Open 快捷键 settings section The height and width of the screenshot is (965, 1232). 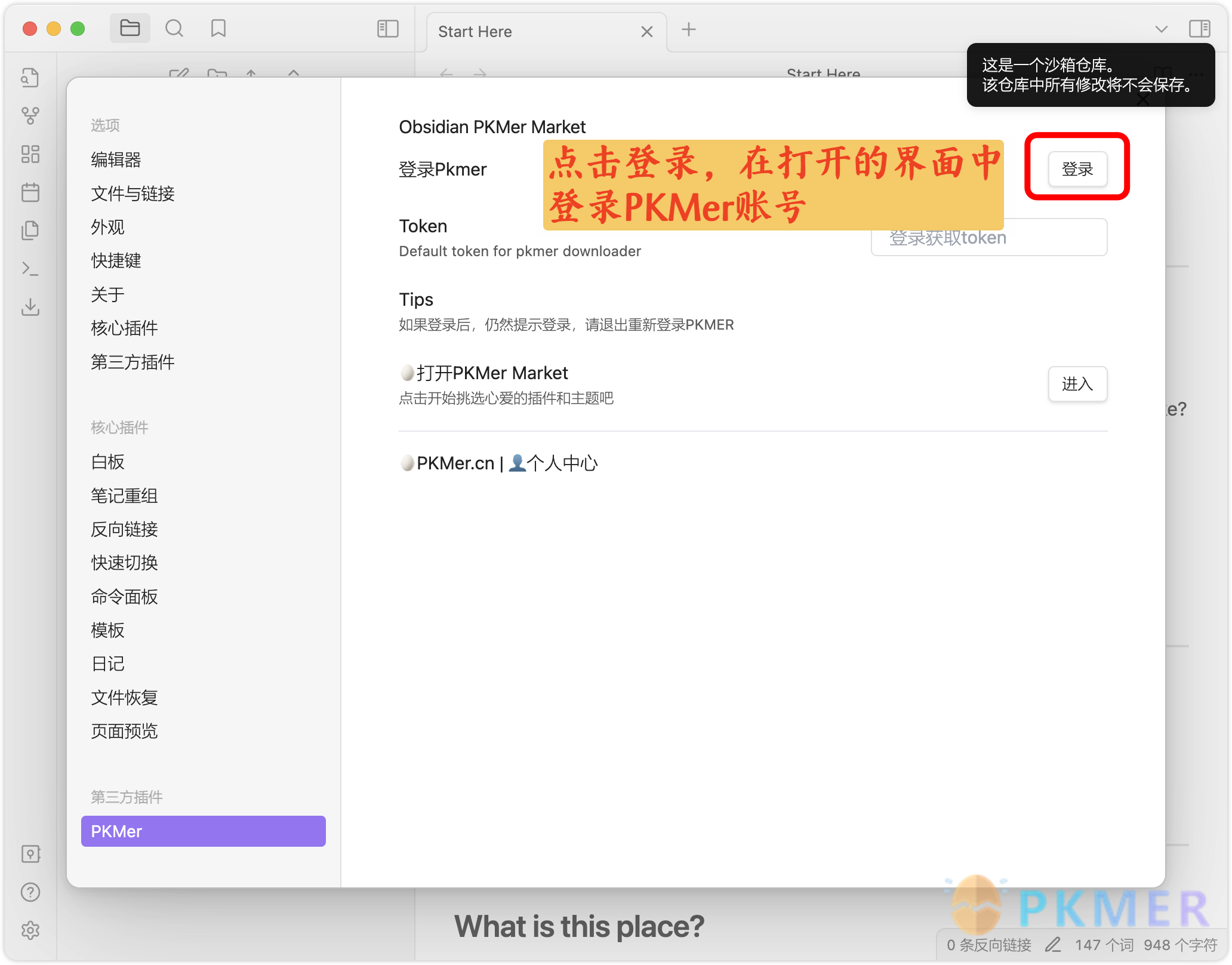204,260
